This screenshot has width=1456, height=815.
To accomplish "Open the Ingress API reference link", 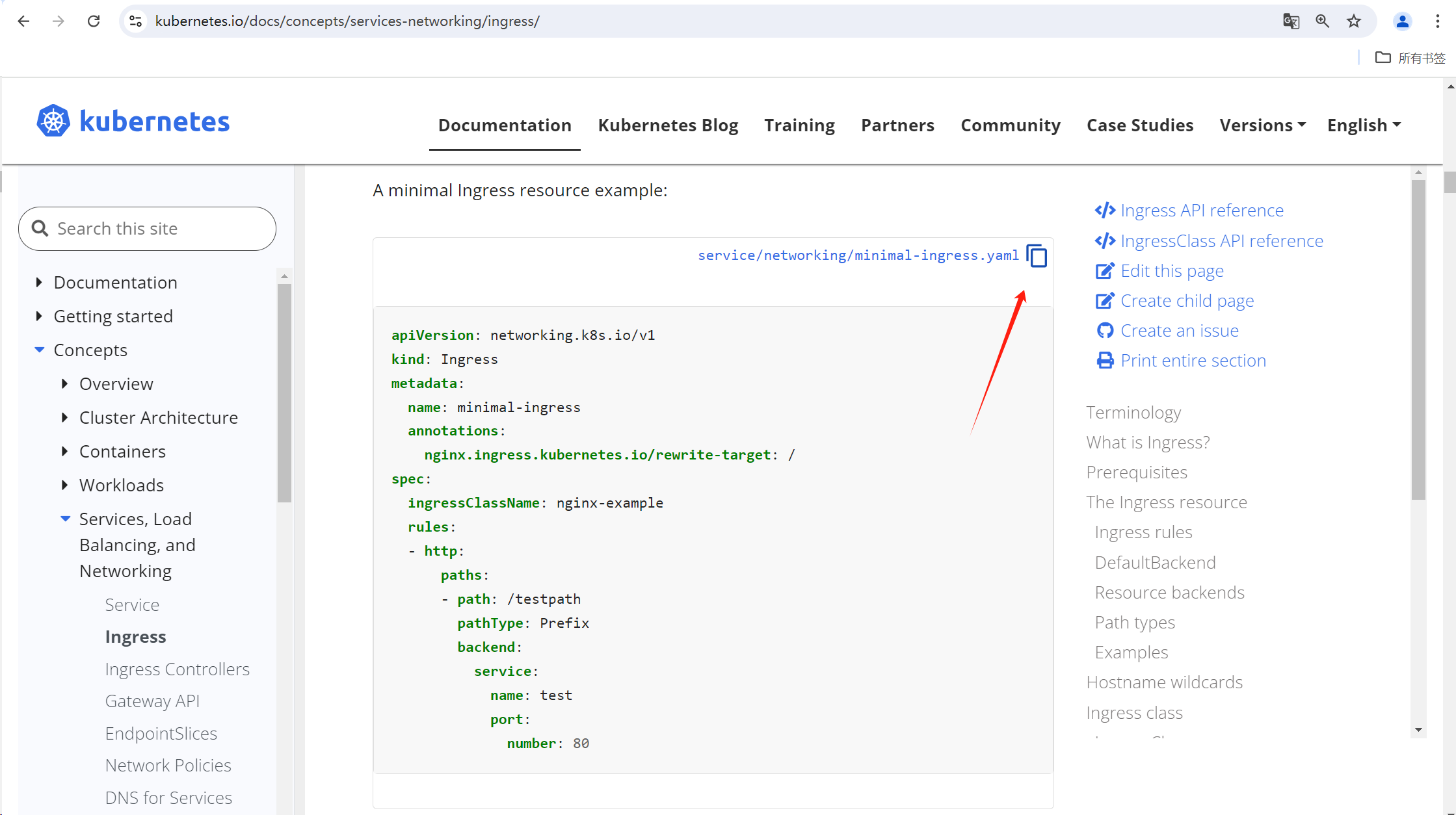I will click(1201, 210).
